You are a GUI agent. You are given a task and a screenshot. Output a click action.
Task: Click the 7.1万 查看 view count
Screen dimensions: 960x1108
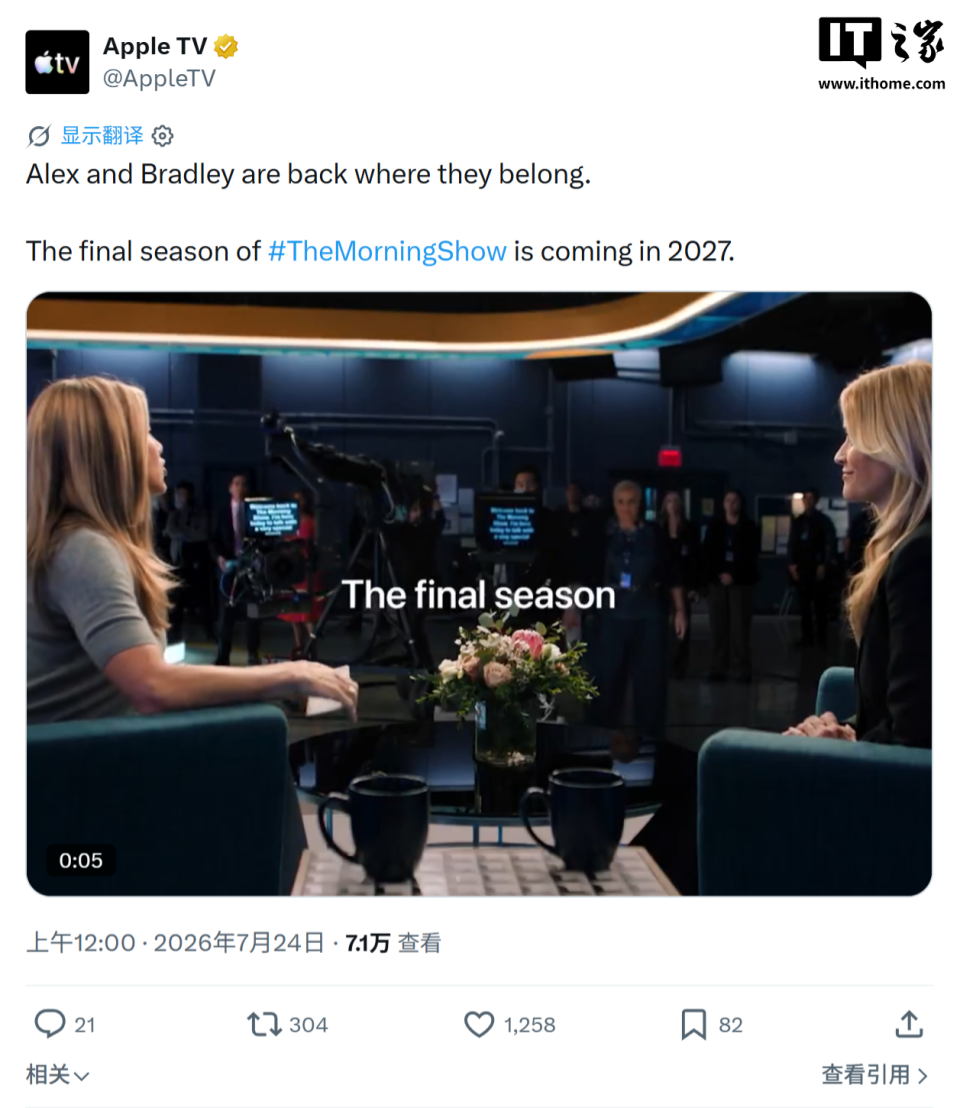pos(393,943)
